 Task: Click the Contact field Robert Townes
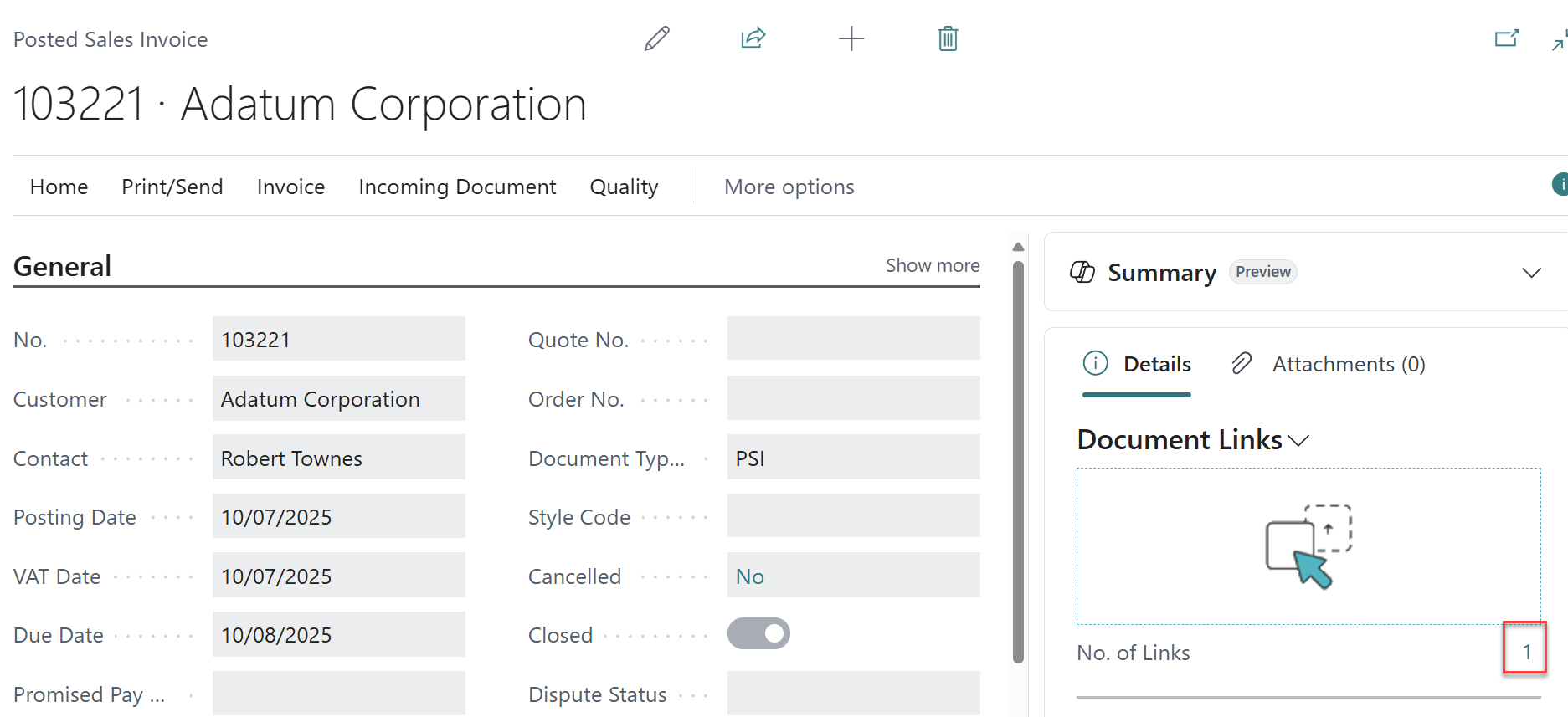(339, 457)
